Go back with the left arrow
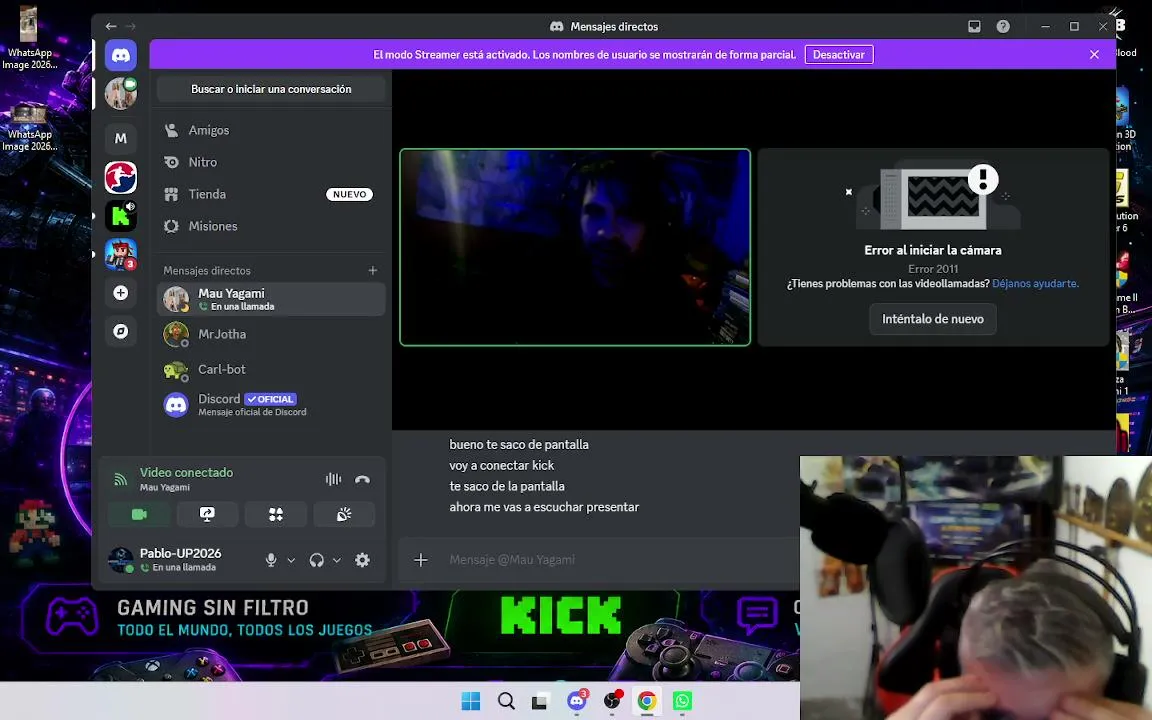Viewport: 1152px width, 720px height. coord(111,26)
